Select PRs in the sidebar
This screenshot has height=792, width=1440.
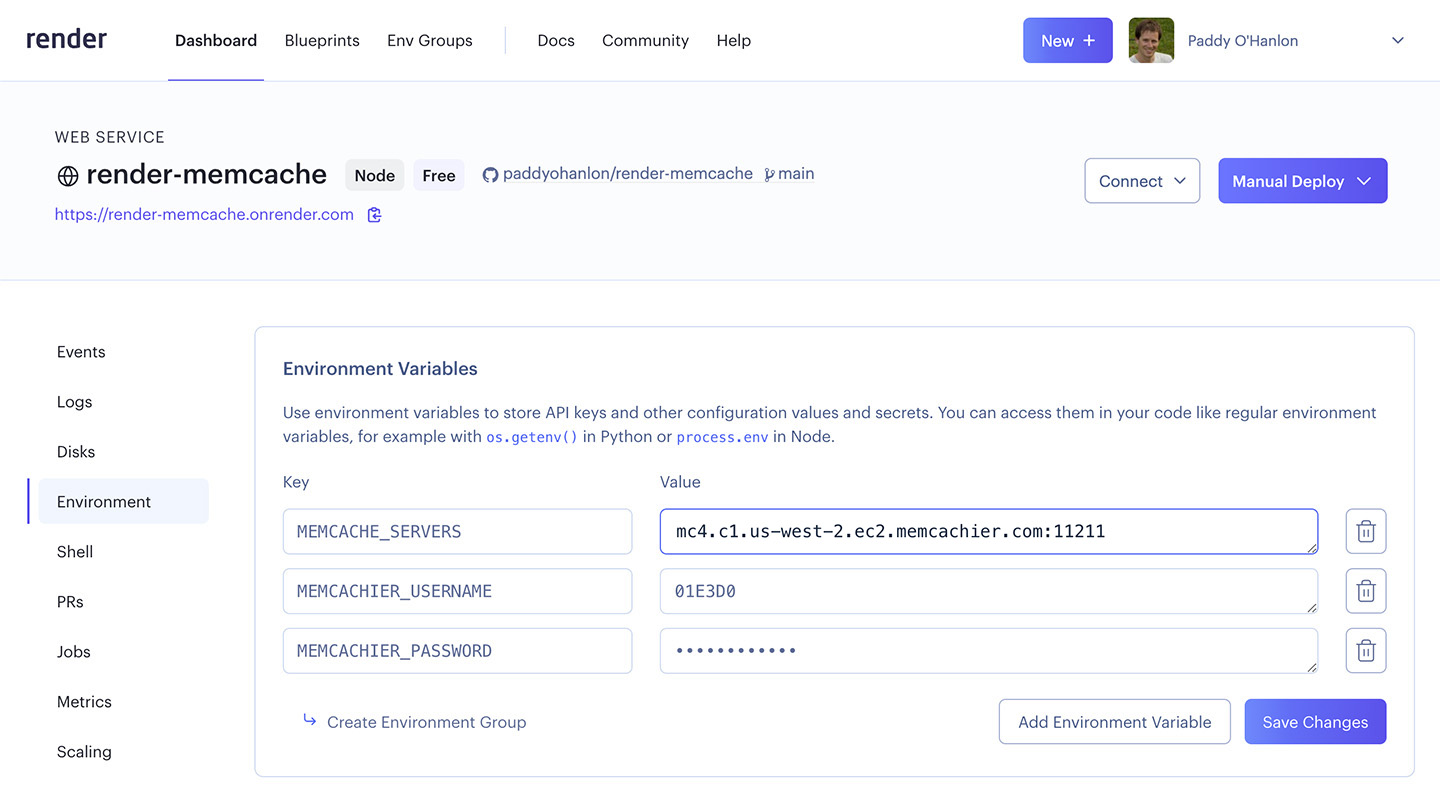[70, 602]
